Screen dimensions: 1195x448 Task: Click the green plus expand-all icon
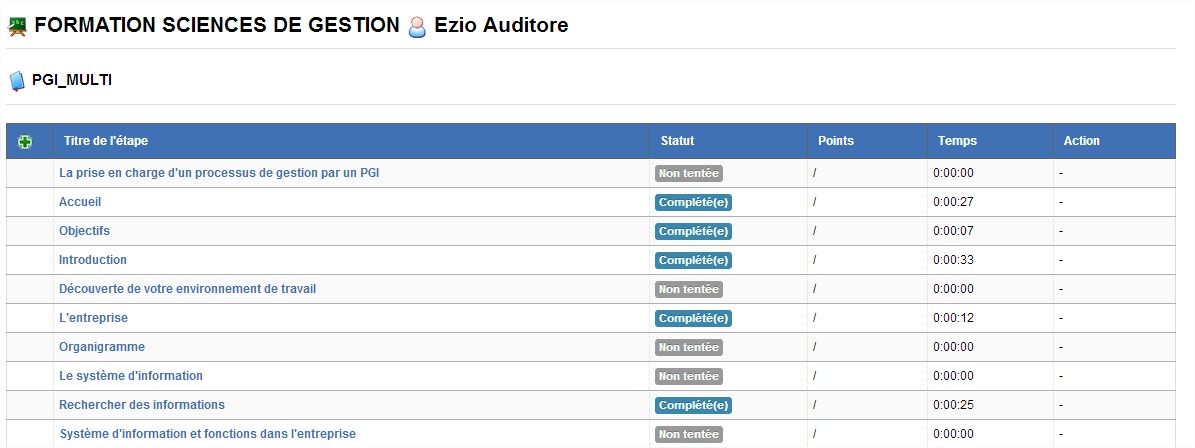pos(25,142)
